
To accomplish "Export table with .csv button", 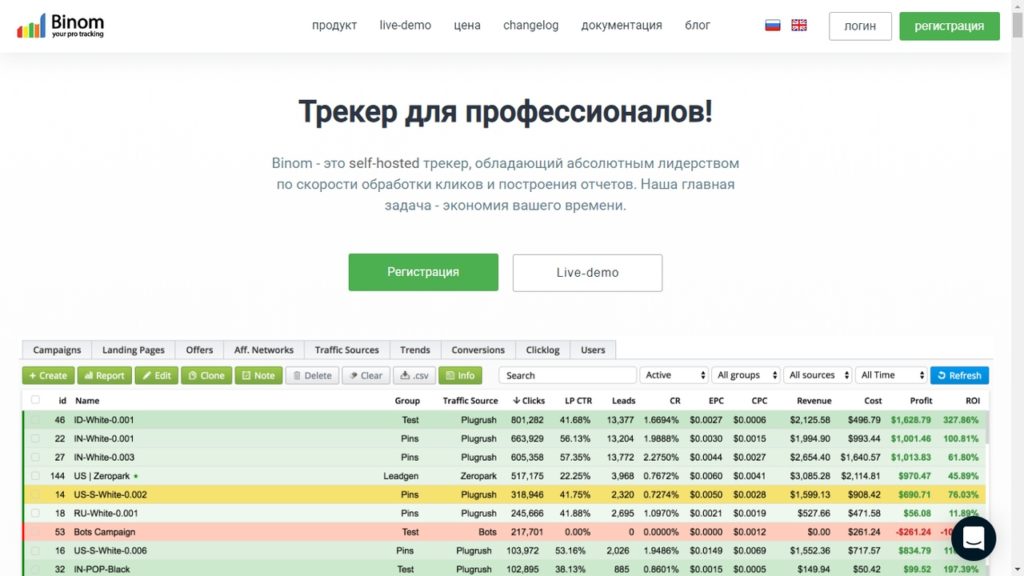I will (x=414, y=376).
